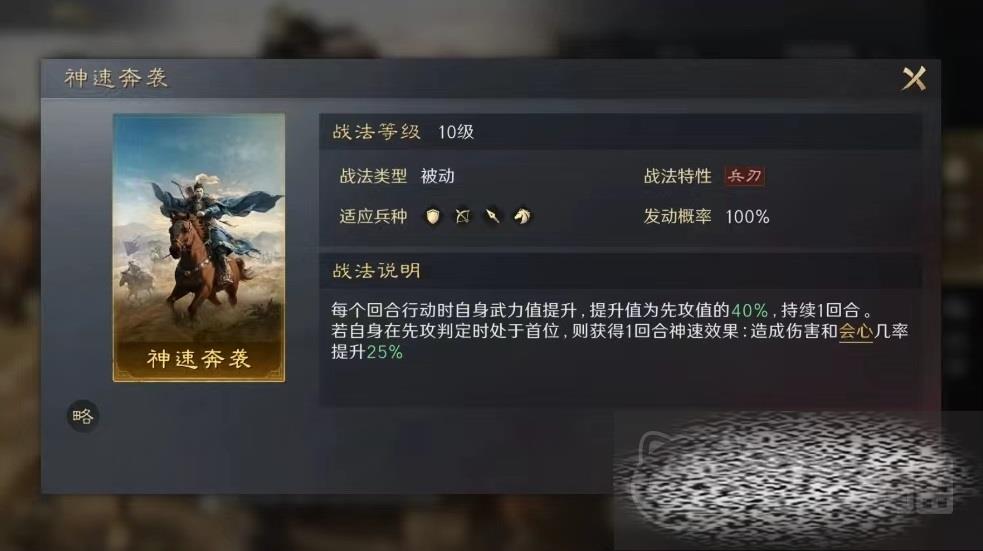Click the green 25% value in description

pyautogui.click(x=384, y=352)
